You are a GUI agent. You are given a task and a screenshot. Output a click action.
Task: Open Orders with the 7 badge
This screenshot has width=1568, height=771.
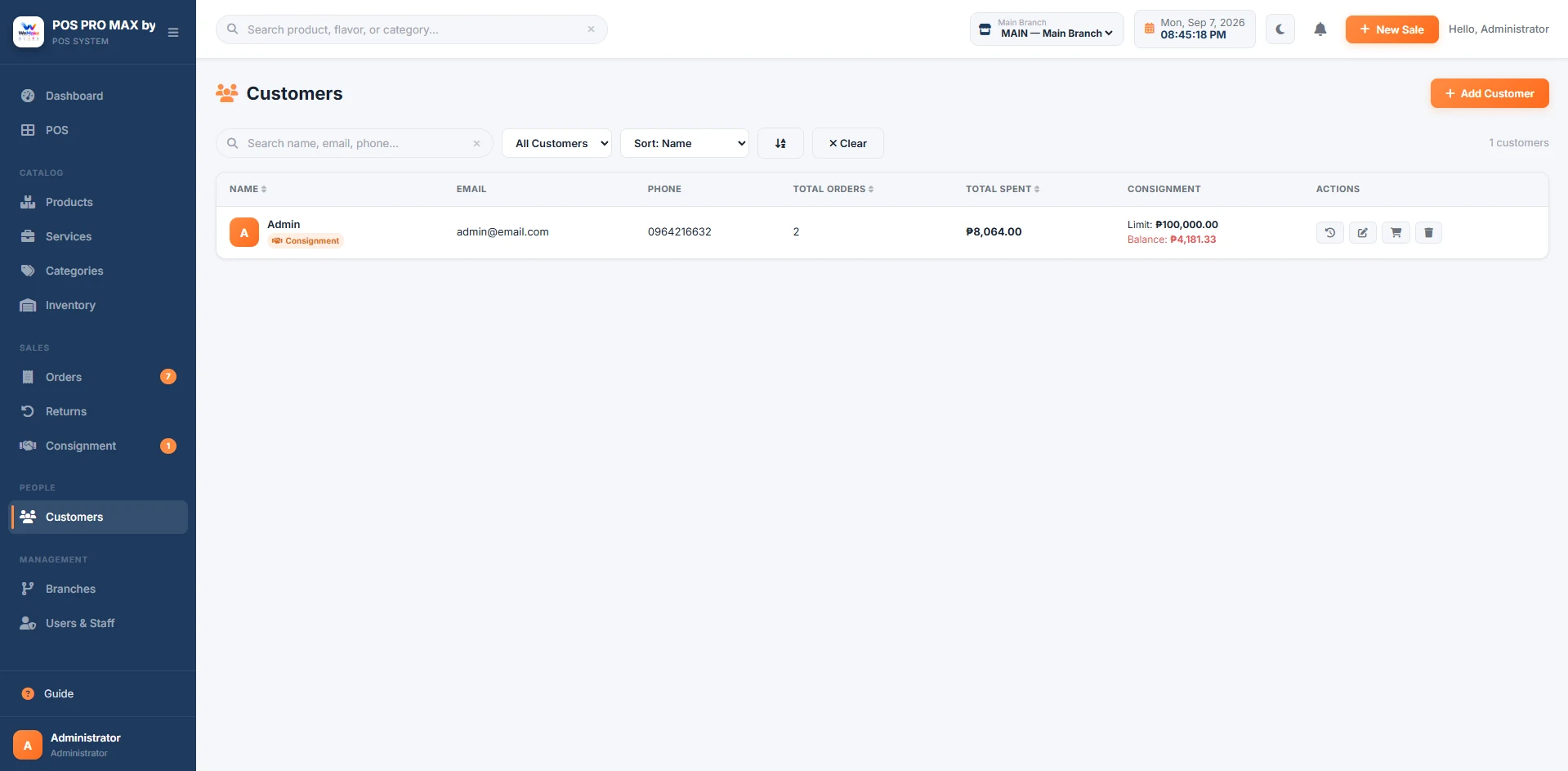98,377
